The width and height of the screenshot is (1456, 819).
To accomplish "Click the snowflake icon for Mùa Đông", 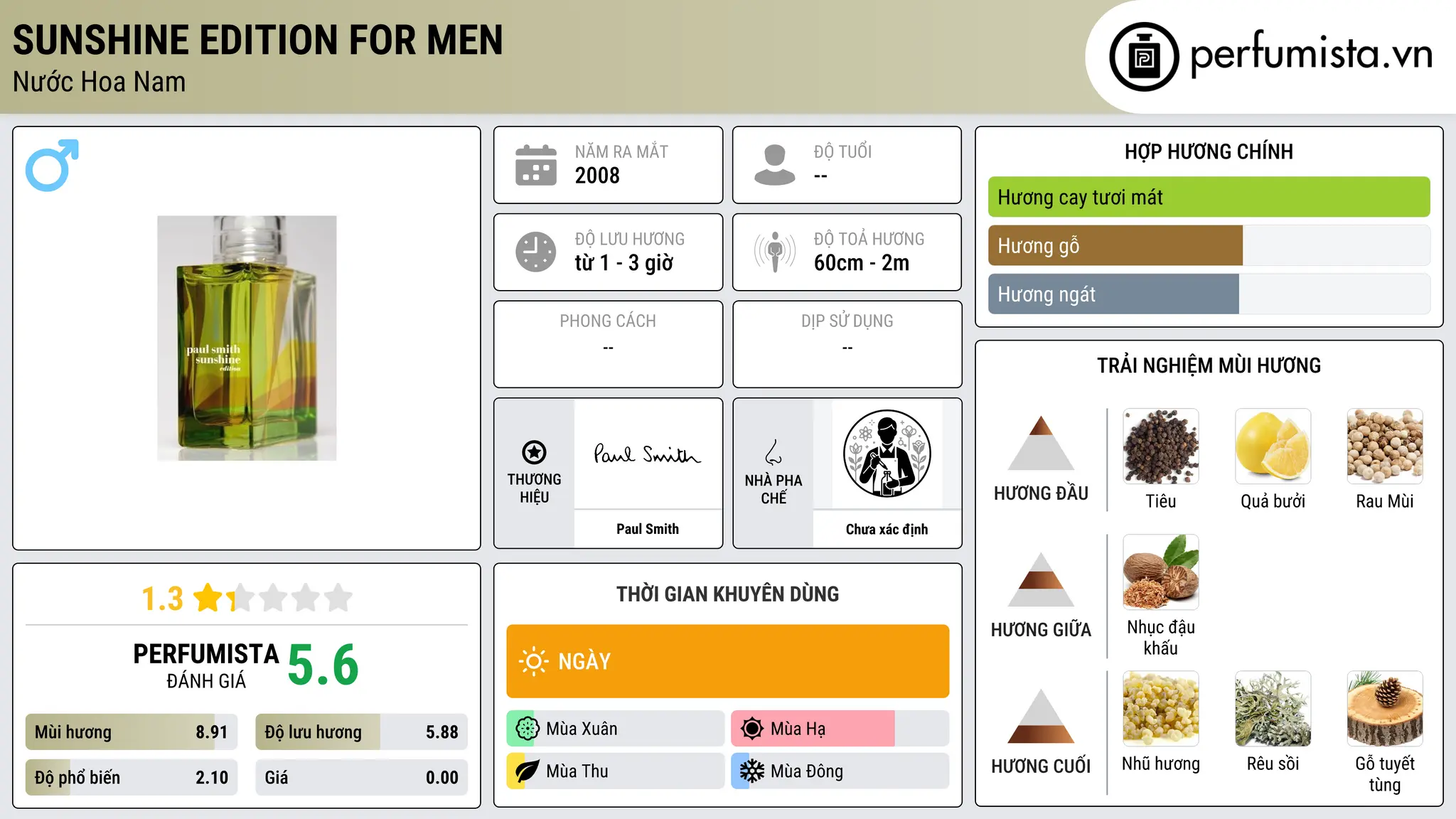I will tap(751, 771).
